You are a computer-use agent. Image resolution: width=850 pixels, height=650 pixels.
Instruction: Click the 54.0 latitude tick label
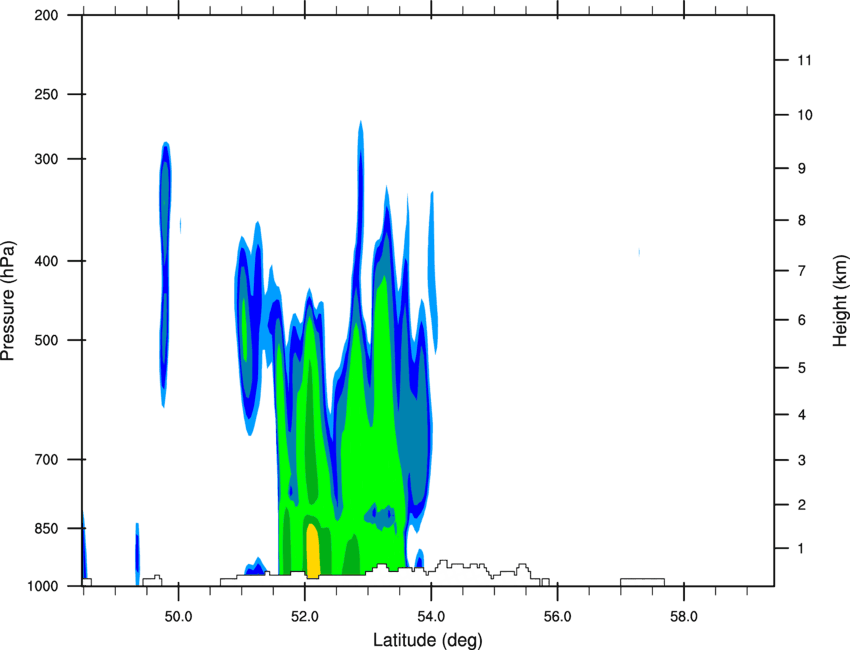click(x=431, y=617)
